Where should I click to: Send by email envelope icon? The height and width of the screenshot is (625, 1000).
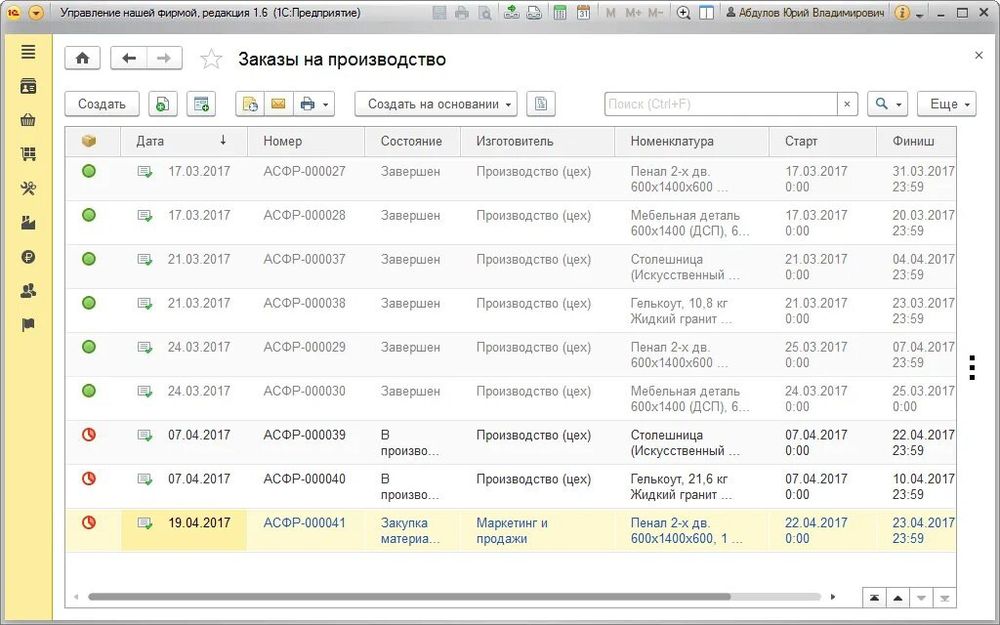point(279,104)
